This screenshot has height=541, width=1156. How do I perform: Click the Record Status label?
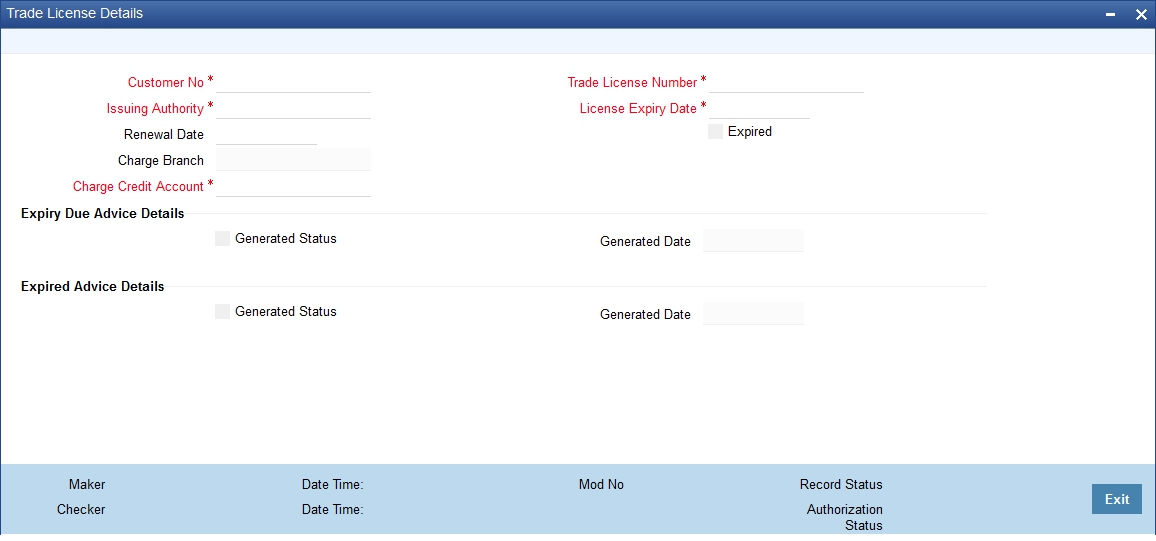coord(841,484)
